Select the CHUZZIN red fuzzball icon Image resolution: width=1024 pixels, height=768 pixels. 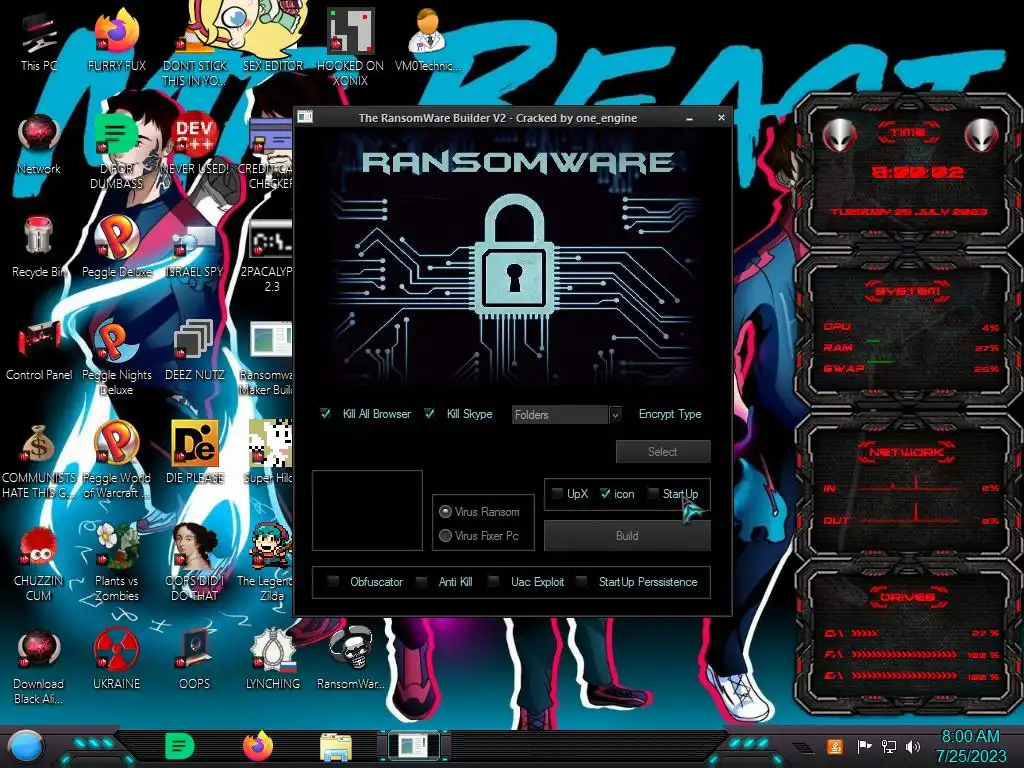pos(39,564)
